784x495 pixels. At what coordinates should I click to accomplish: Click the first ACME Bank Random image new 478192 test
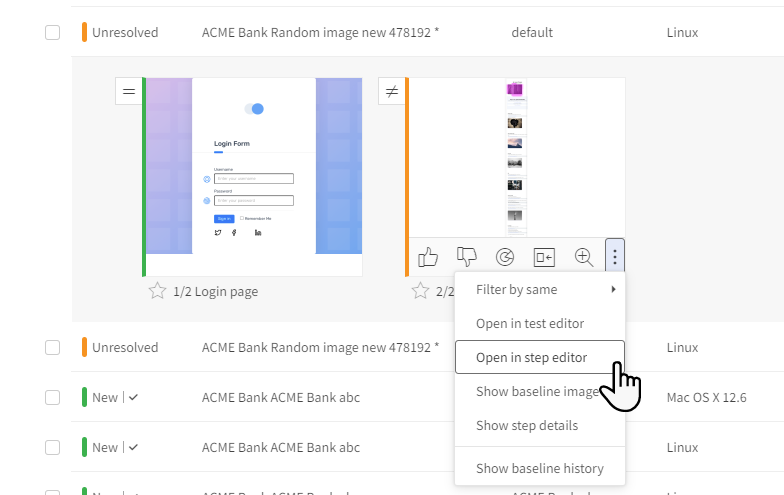(320, 32)
